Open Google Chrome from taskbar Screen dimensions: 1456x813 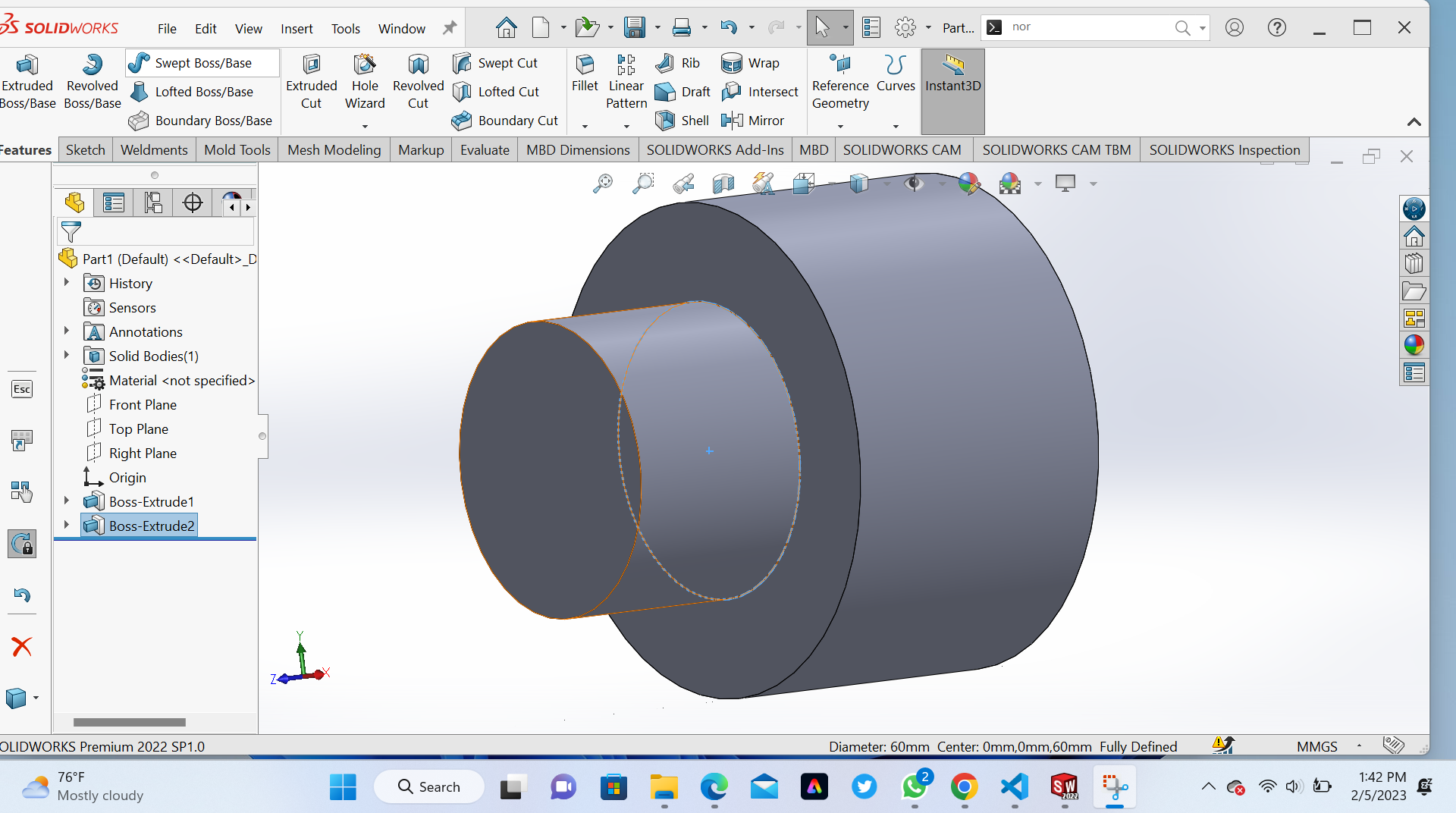click(x=964, y=787)
